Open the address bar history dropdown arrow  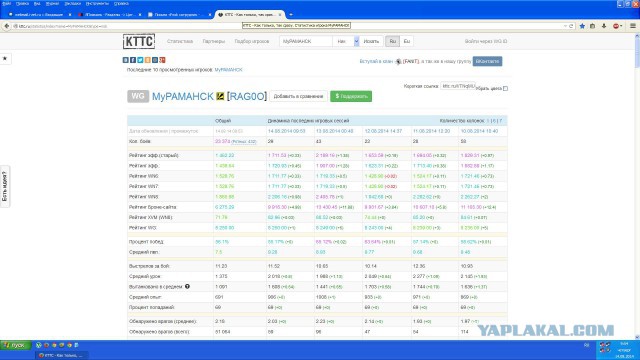(565, 26)
